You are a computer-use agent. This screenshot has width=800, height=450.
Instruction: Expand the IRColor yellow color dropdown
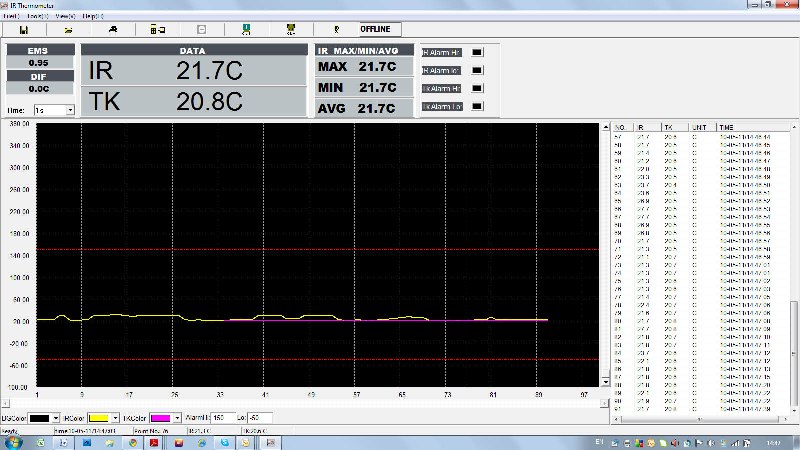tap(113, 417)
